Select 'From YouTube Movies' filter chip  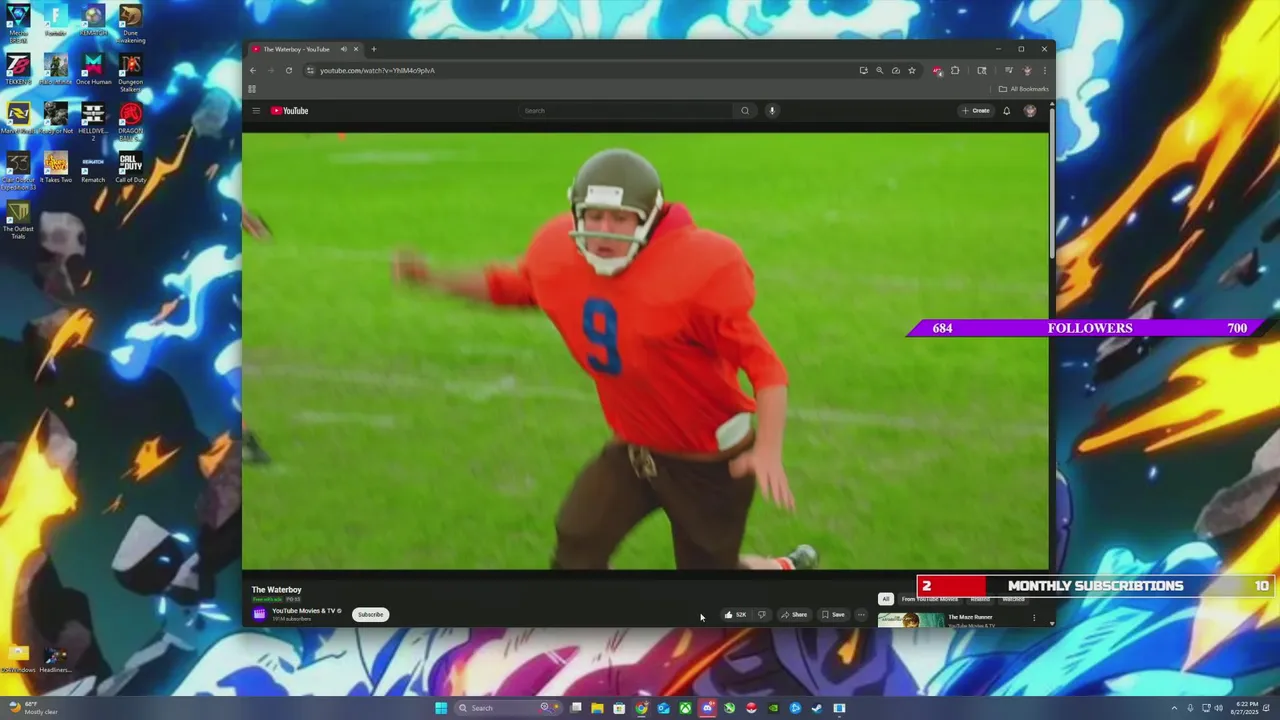(x=930, y=600)
